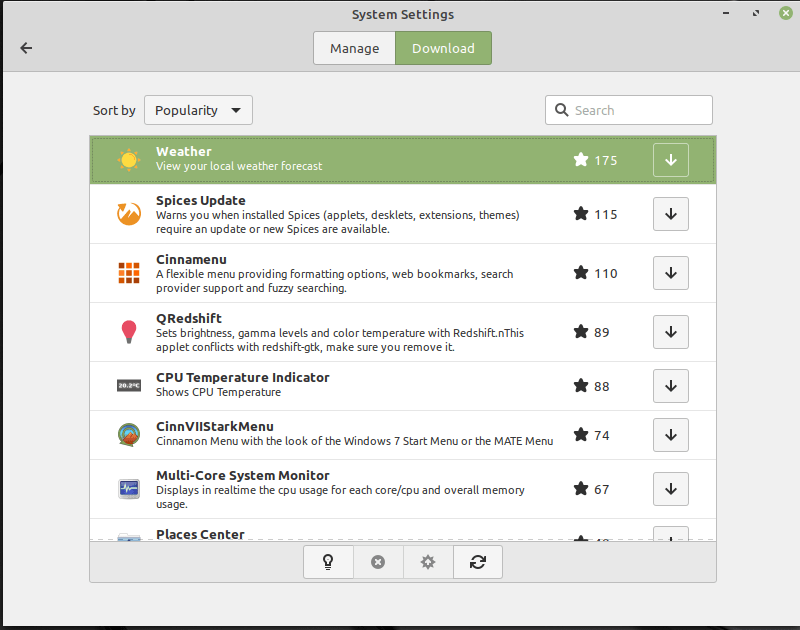Click the search magnifier icon
The height and width of the screenshot is (630, 800).
[561, 110]
